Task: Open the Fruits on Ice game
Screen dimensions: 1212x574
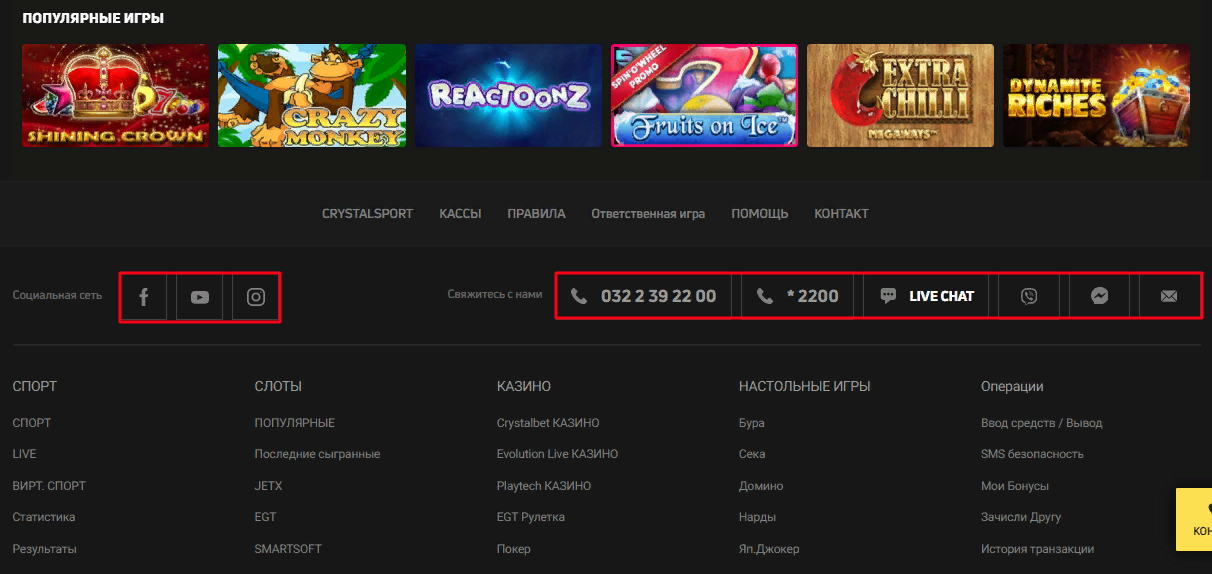Action: (705, 96)
